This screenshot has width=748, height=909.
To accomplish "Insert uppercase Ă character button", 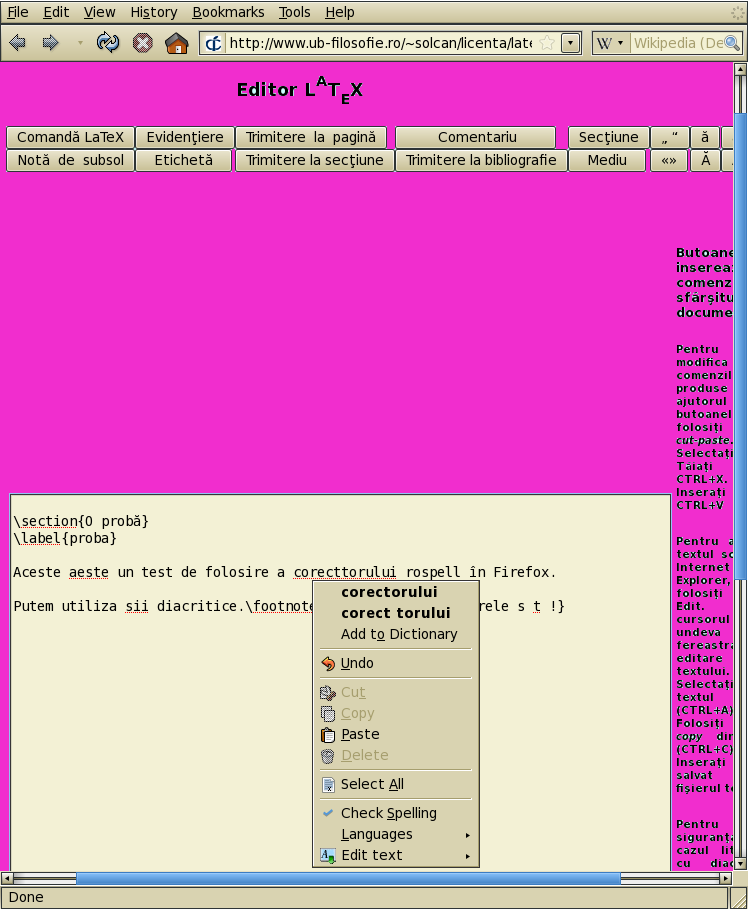I will [705, 161].
